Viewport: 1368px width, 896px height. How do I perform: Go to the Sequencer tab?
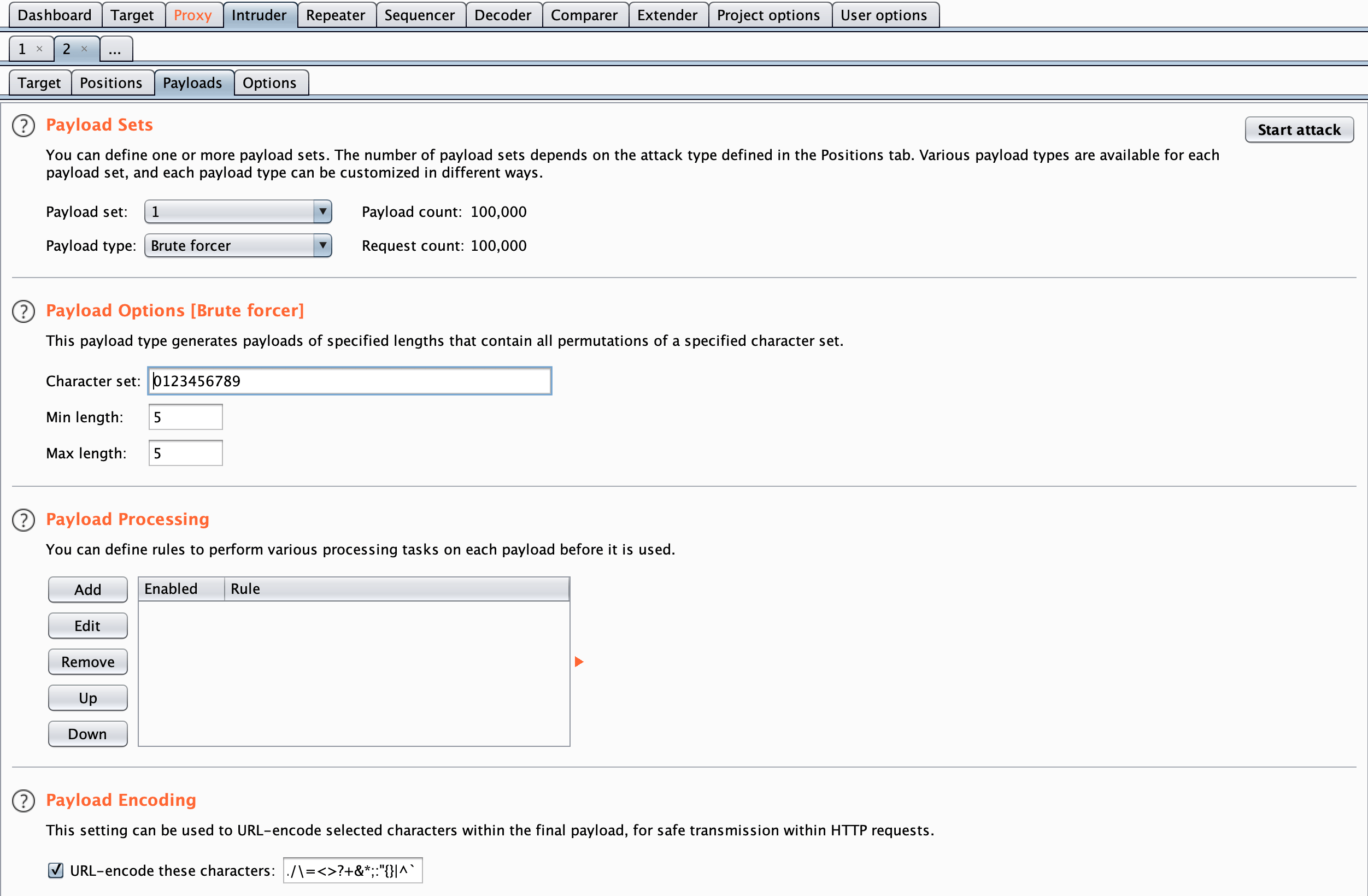(420, 15)
